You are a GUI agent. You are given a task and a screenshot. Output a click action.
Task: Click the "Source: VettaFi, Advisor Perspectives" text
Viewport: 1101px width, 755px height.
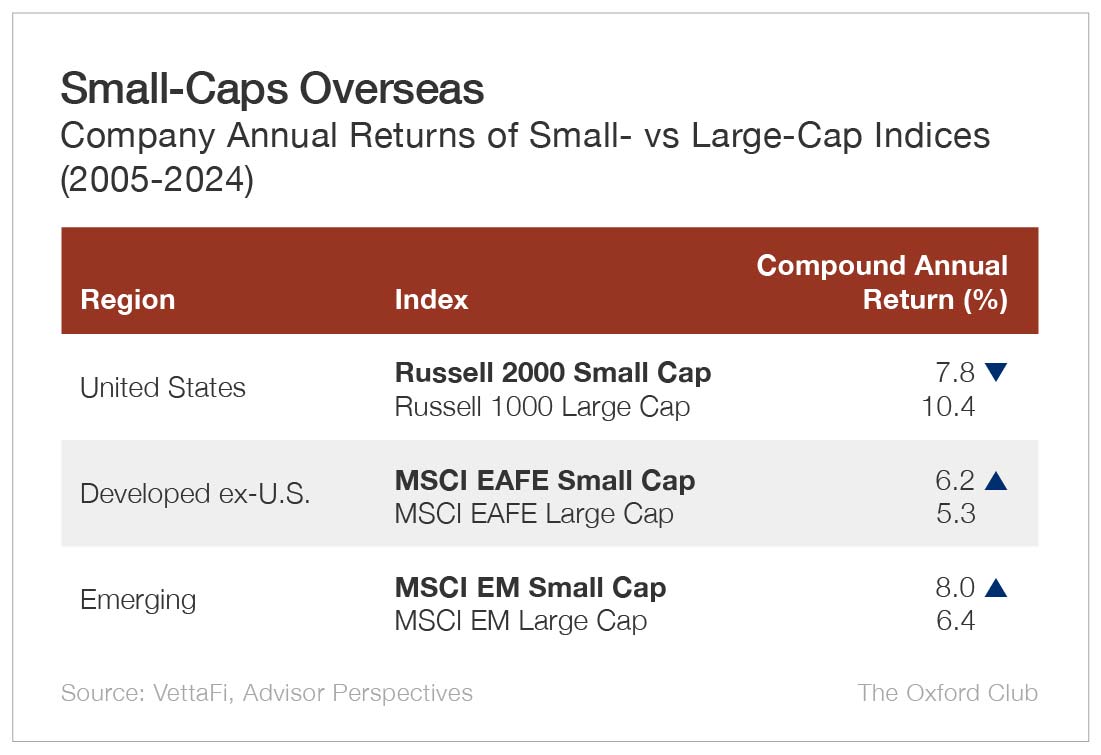pos(267,692)
